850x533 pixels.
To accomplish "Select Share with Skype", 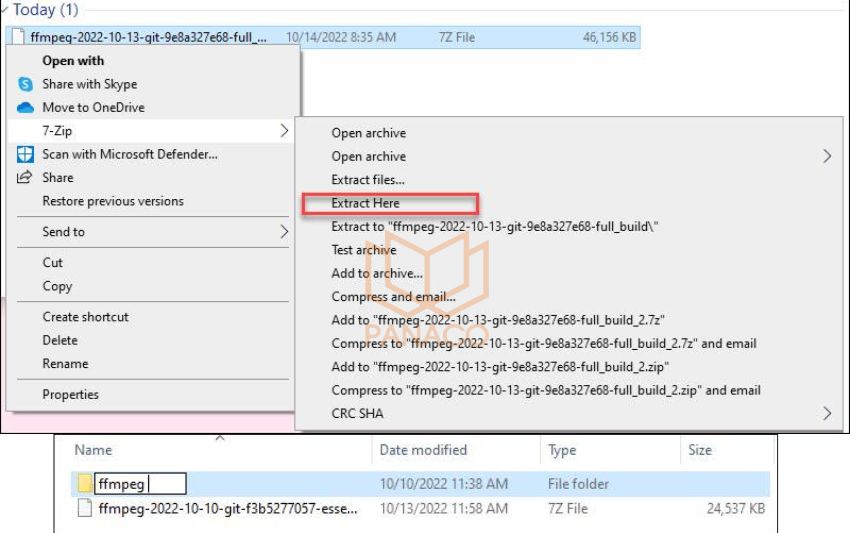I will 89,84.
